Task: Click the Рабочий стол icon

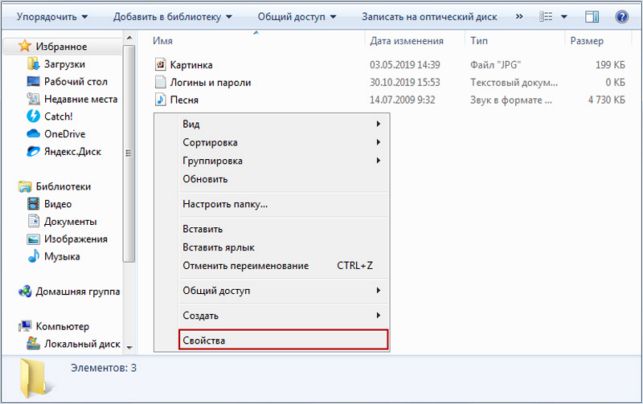Action: [x=33, y=81]
